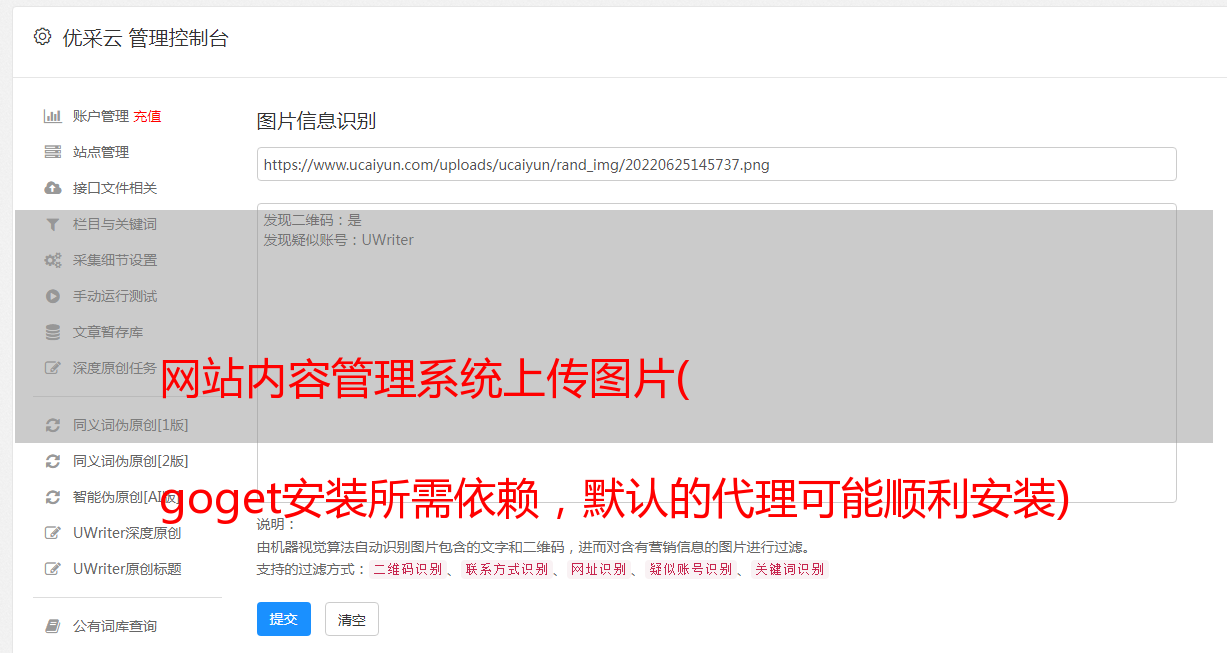The image size is (1227, 653).
Task: Click the 疑似账号识别 tag
Action: coord(691,569)
